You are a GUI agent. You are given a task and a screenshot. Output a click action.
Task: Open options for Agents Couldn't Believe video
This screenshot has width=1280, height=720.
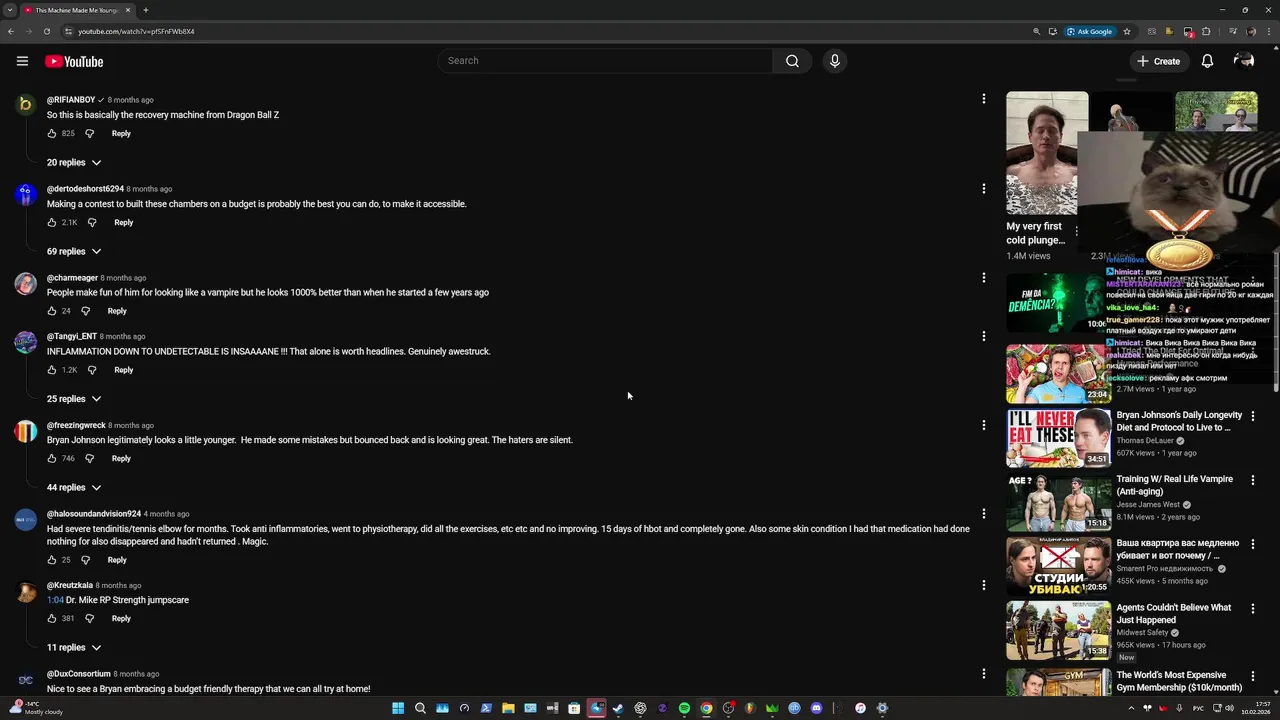click(1252, 608)
